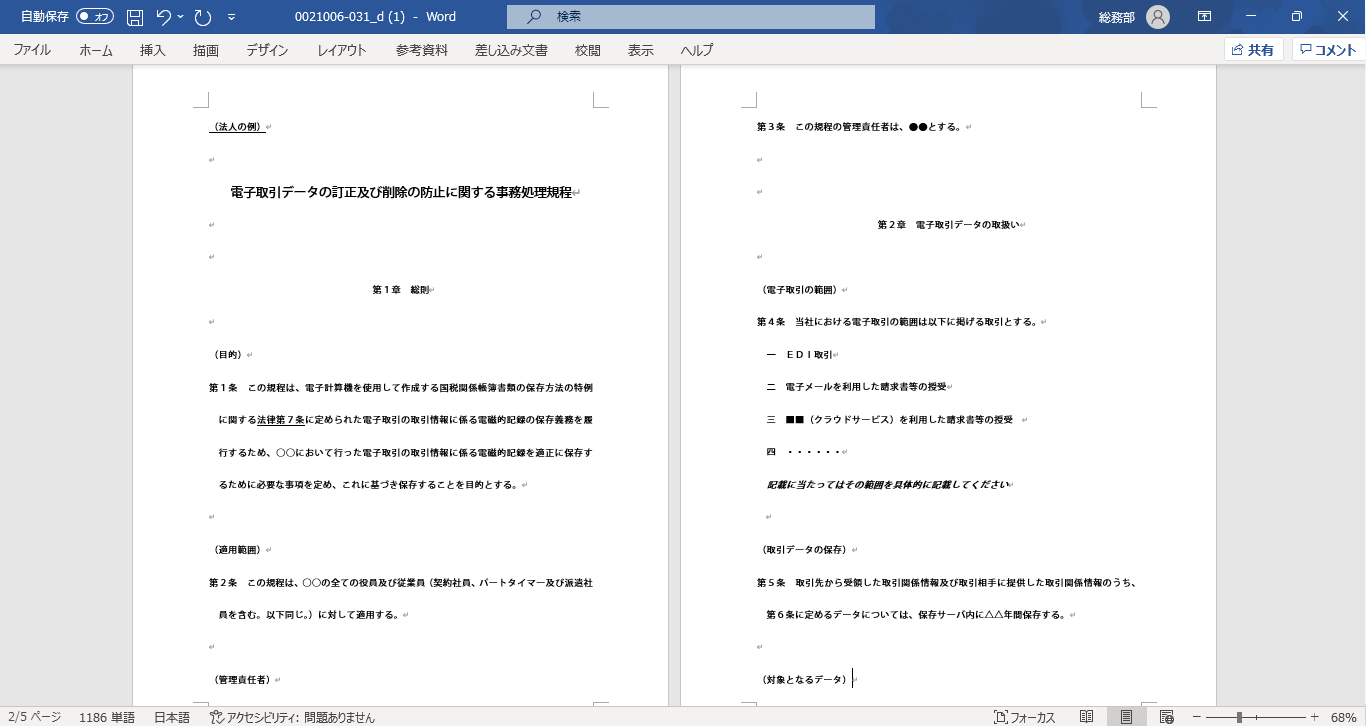Open the レイアウト tab
Viewport: 1366px width, 726px height.
tap(342, 50)
